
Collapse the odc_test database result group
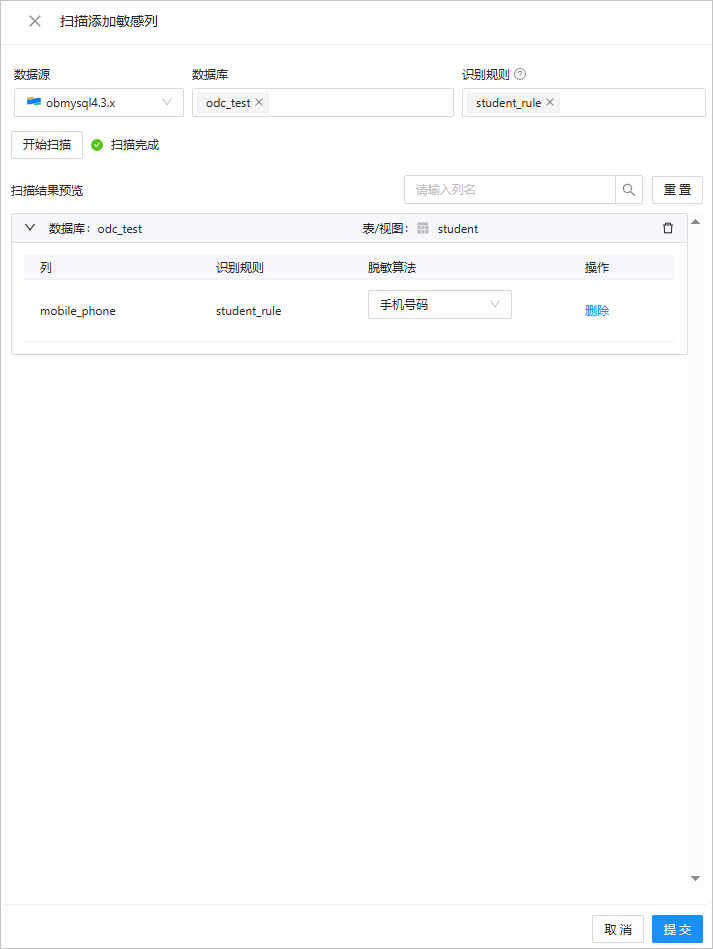30,228
